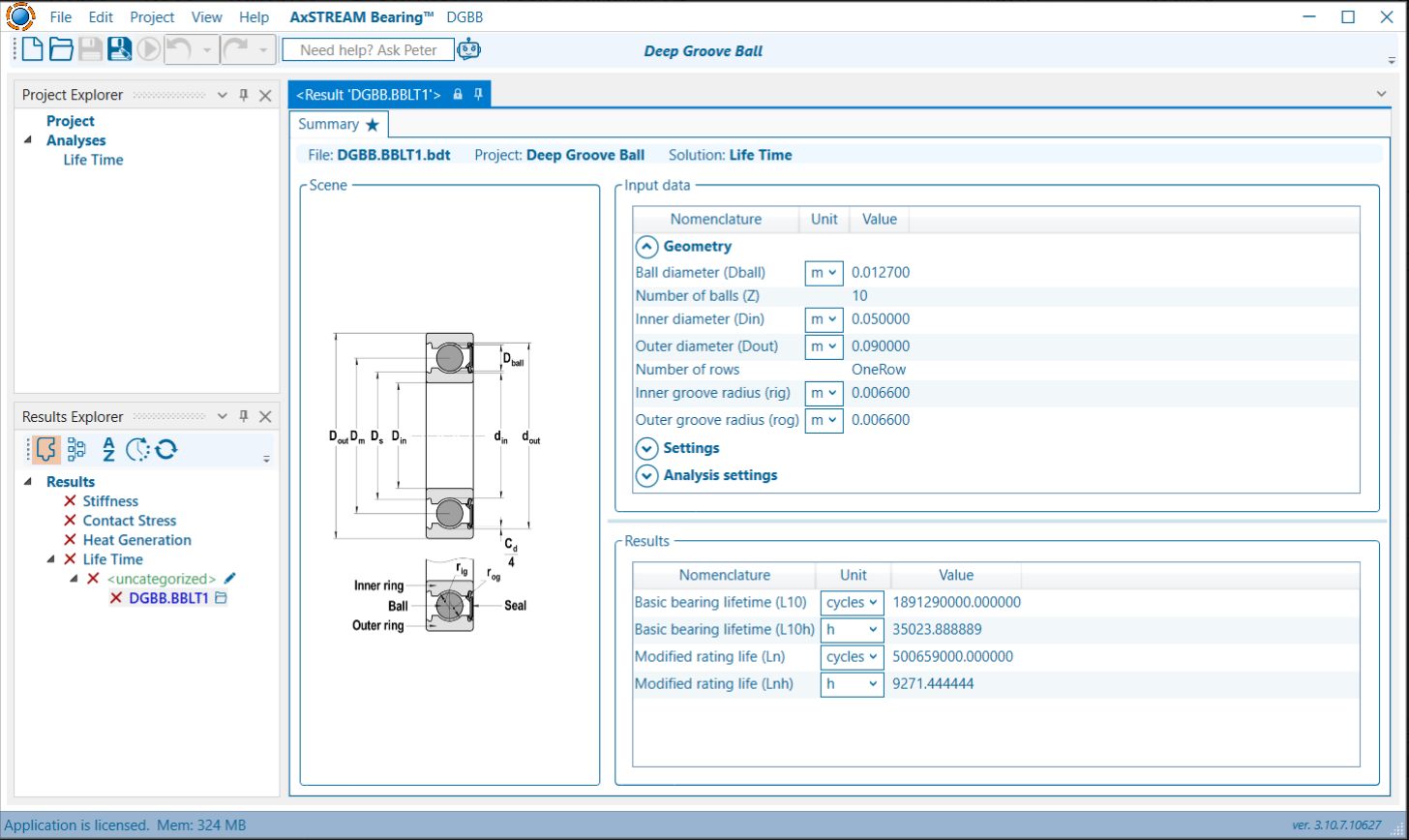Select Life Time under Analyses

point(93,160)
